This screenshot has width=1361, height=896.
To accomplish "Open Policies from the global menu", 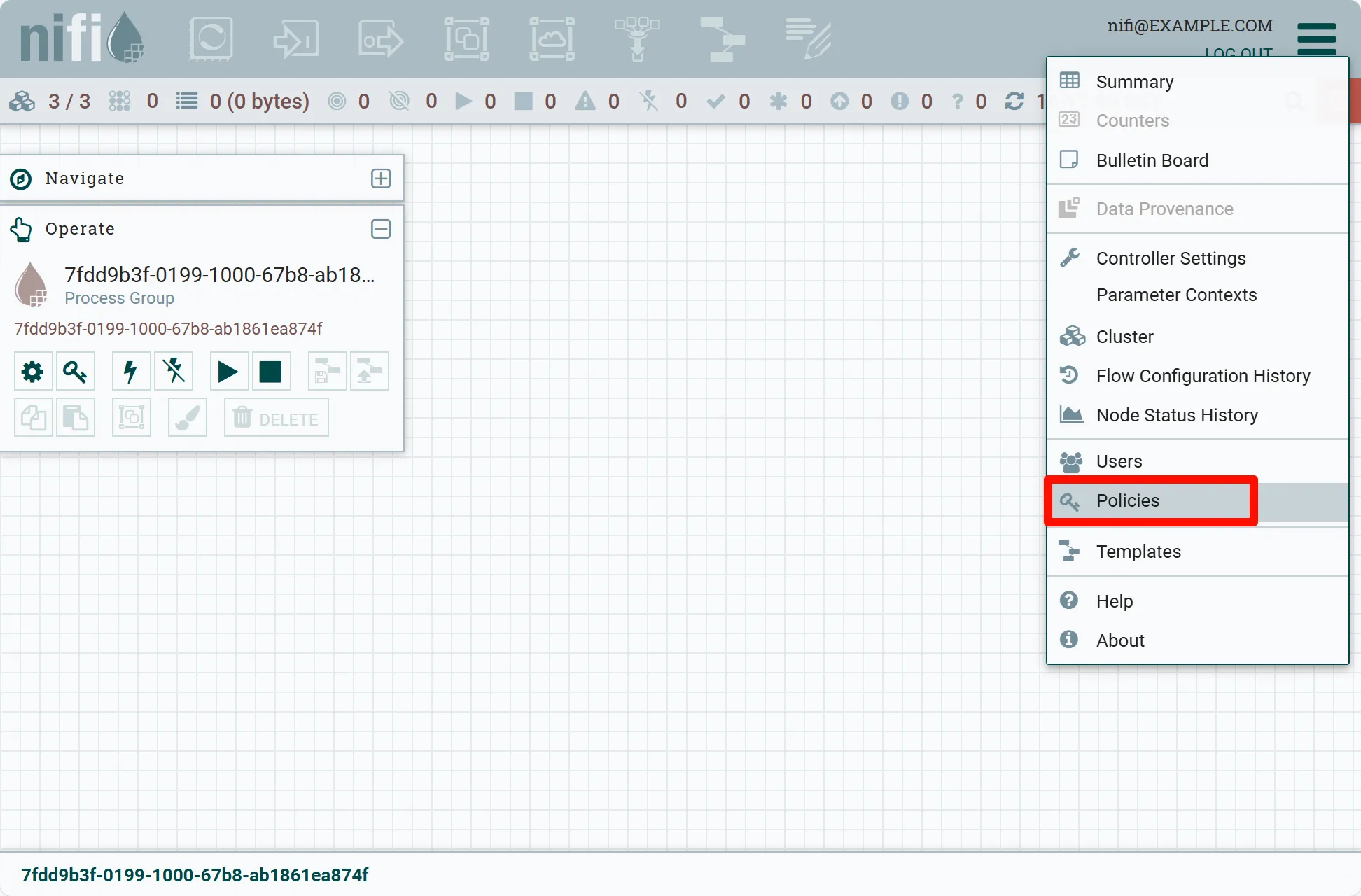I will click(1127, 500).
